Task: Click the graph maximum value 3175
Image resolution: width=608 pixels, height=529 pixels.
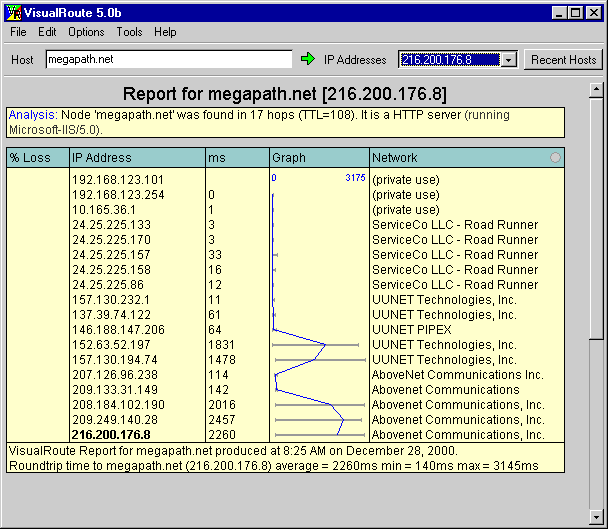Action: coord(355,178)
